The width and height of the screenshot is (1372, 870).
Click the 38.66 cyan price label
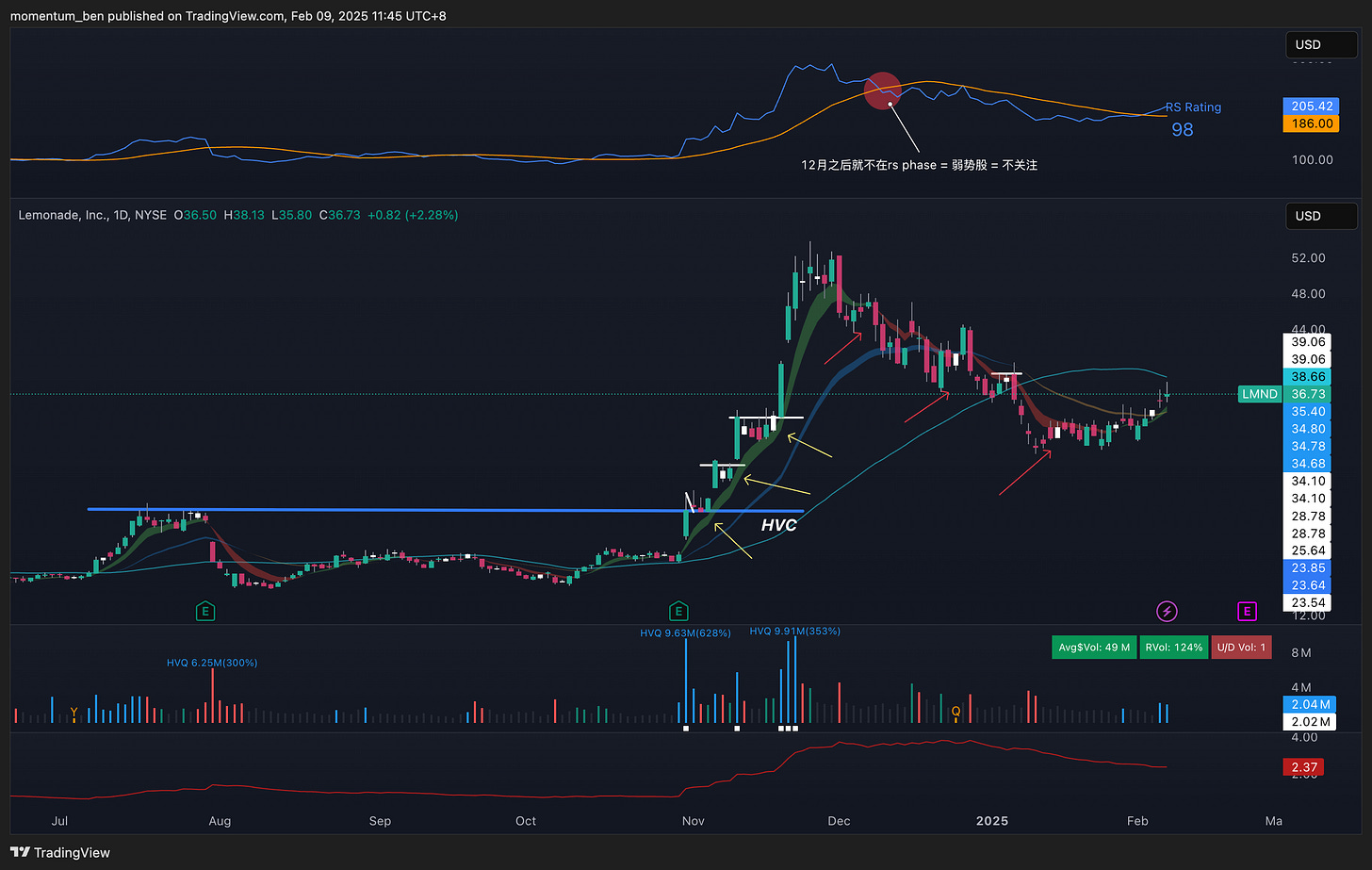(1308, 377)
